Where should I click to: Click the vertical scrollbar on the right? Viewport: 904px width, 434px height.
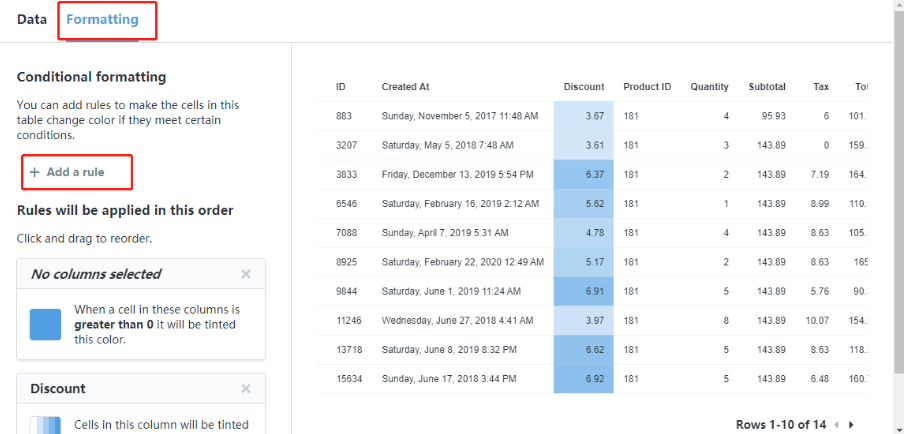click(x=898, y=200)
